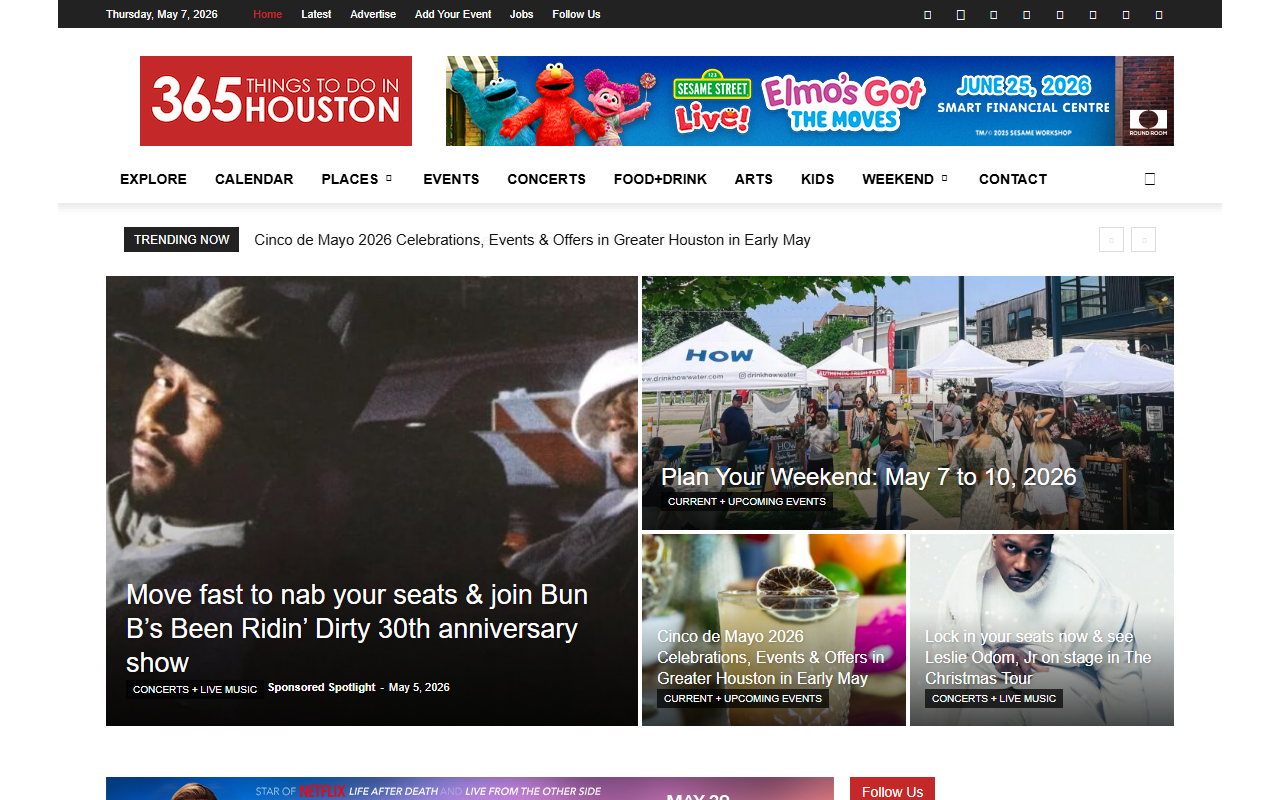
Task: Open the Food+Drink section
Action: pos(660,179)
